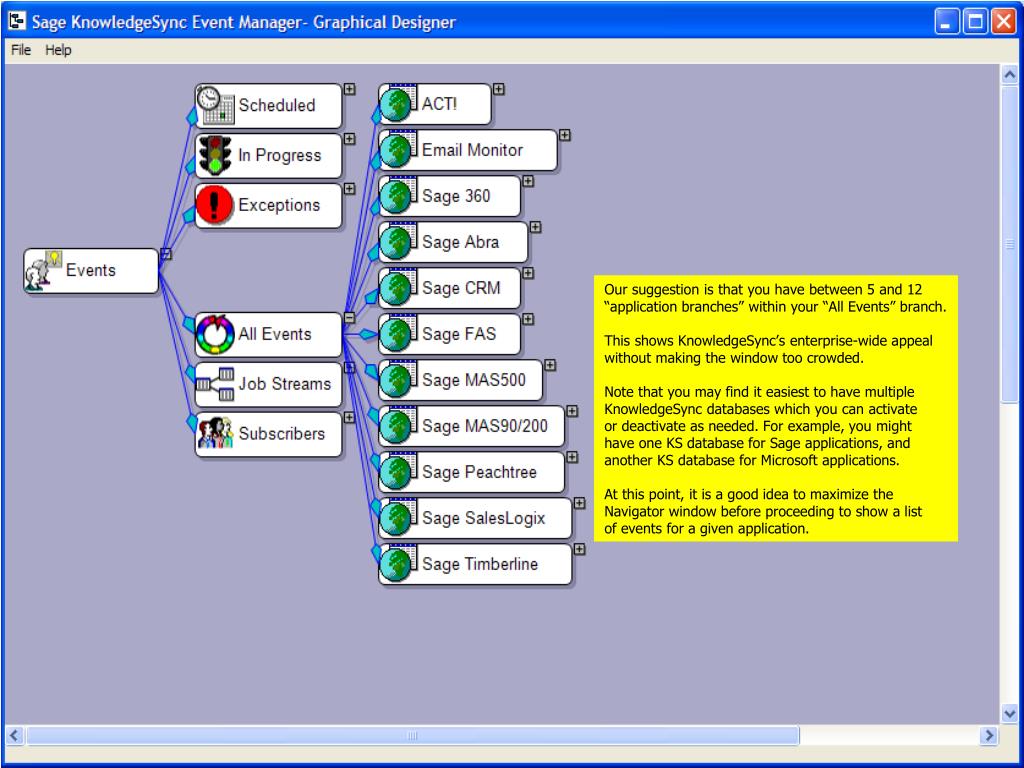Click the vertical scrollbar down arrow
1024x768 pixels.
pos(1010,713)
